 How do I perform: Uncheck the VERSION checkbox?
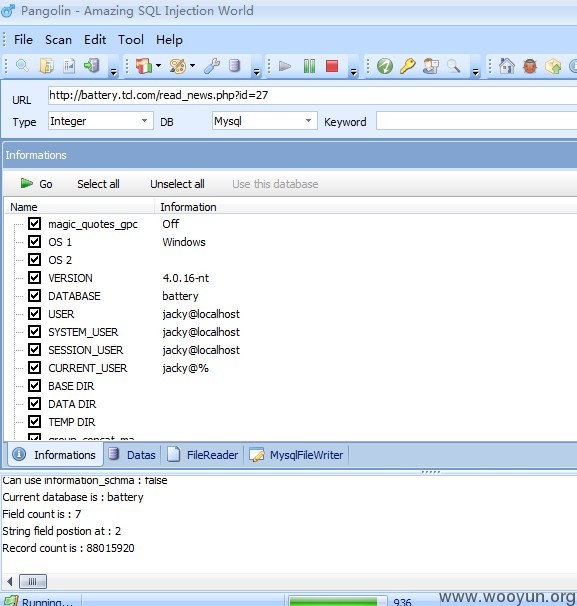[34, 277]
